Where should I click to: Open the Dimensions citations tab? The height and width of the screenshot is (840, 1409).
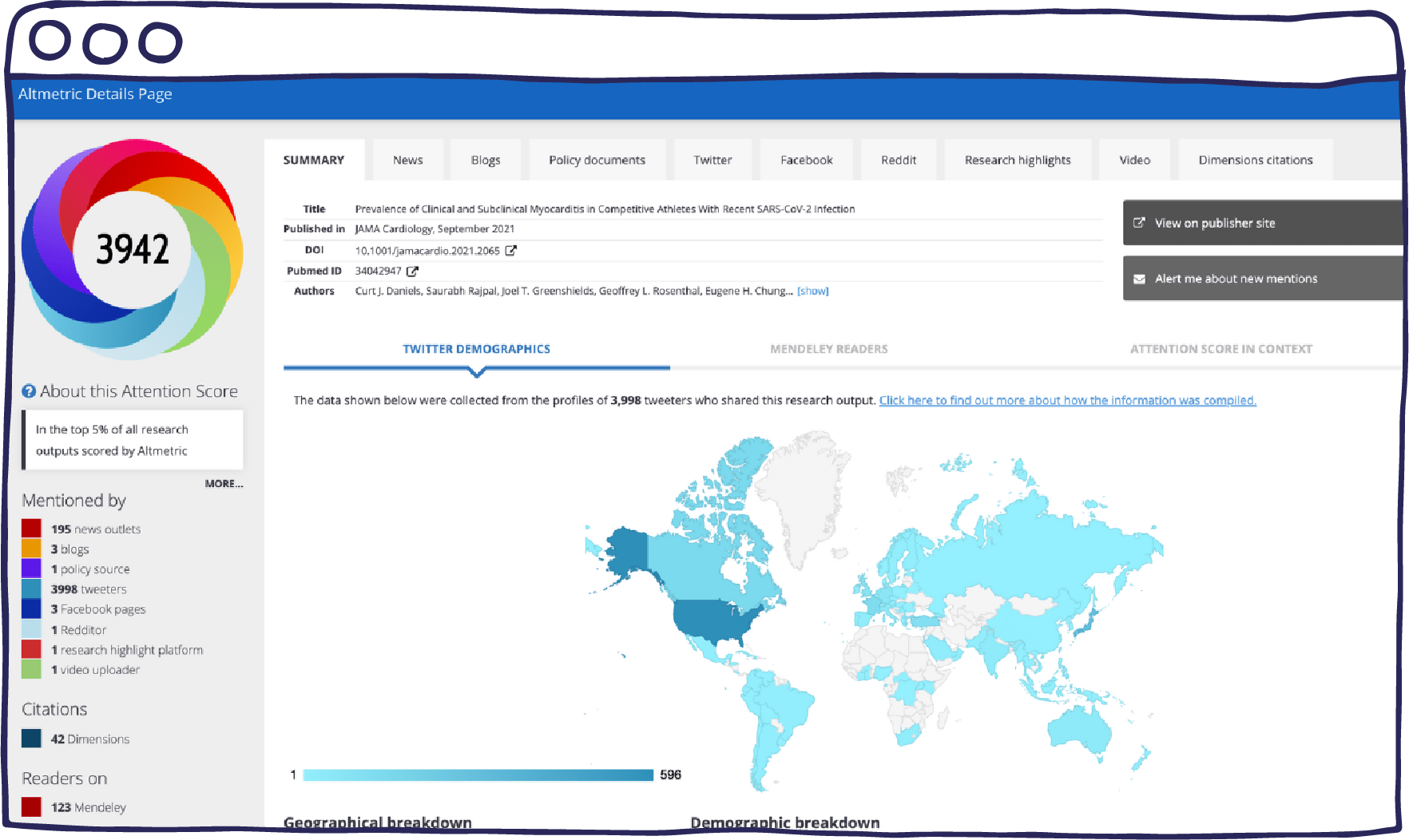pyautogui.click(x=1255, y=160)
